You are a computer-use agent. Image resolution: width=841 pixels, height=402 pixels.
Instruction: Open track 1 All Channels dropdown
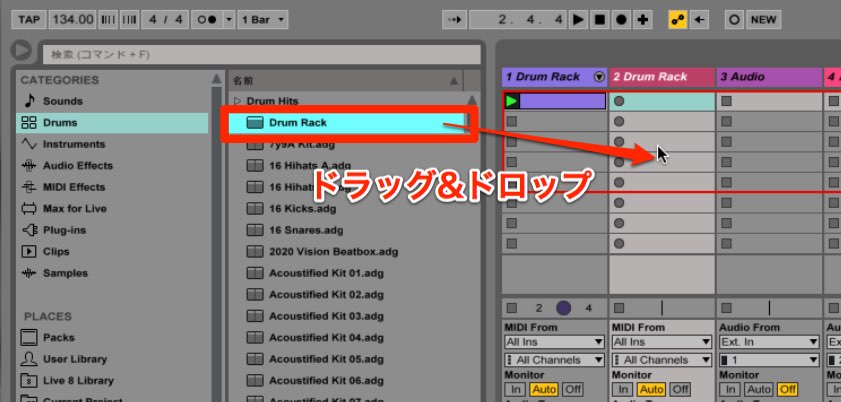click(x=555, y=360)
